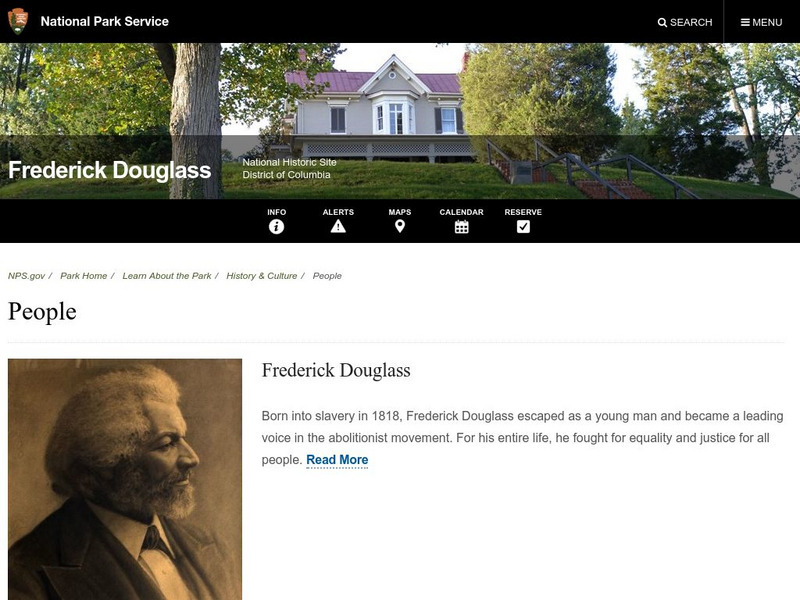Screen dimensions: 800x600
Task: Expand the hamburger Menu
Action: point(761,22)
